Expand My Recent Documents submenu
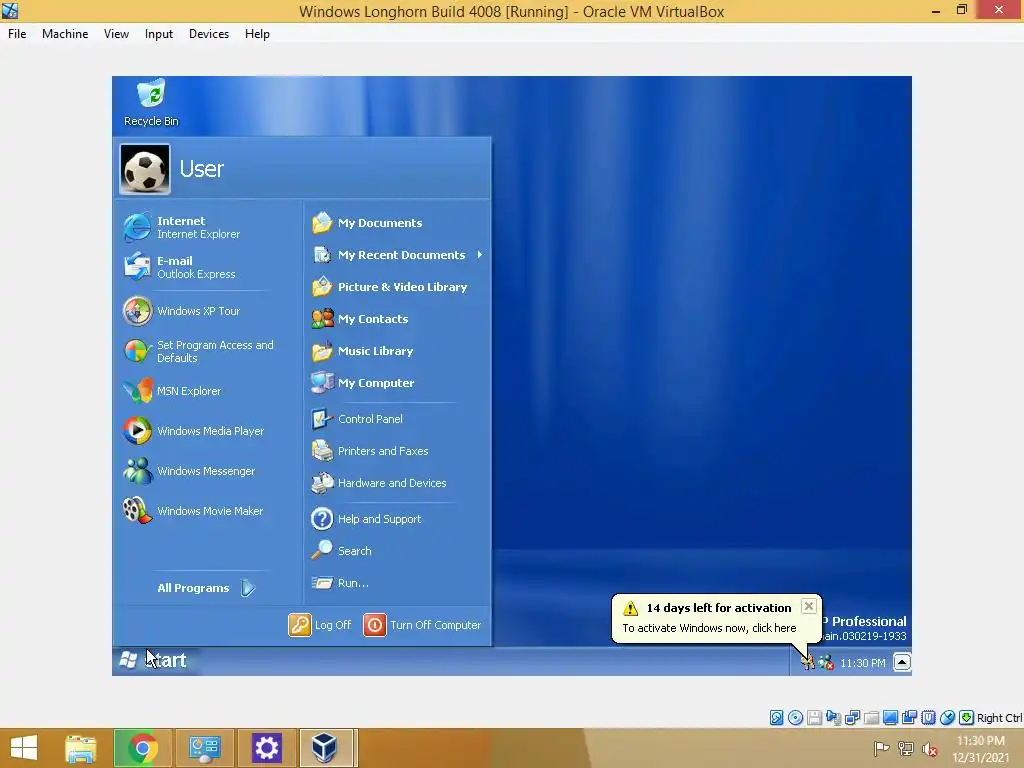This screenshot has height=768, width=1024. [397, 255]
